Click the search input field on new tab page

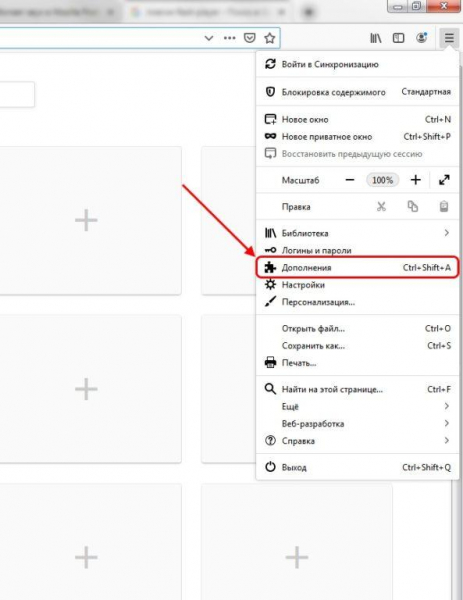(16, 94)
